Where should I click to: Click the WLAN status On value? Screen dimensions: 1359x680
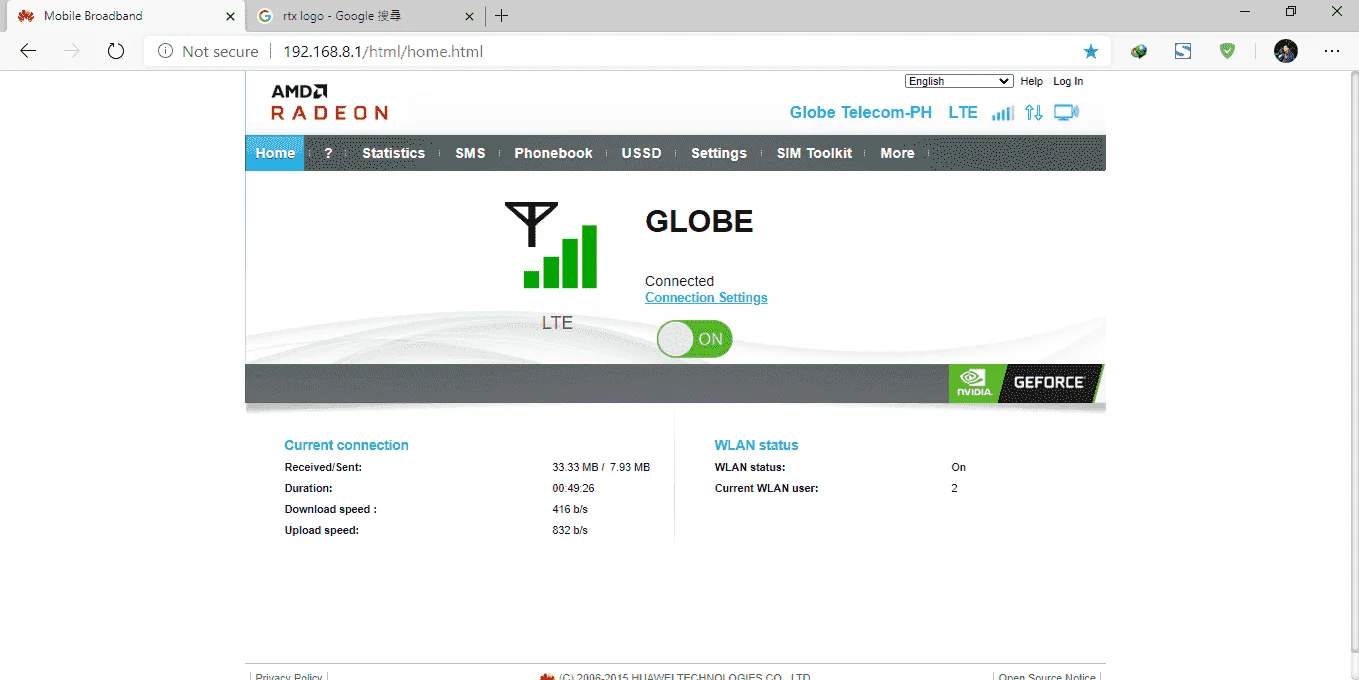pos(959,467)
